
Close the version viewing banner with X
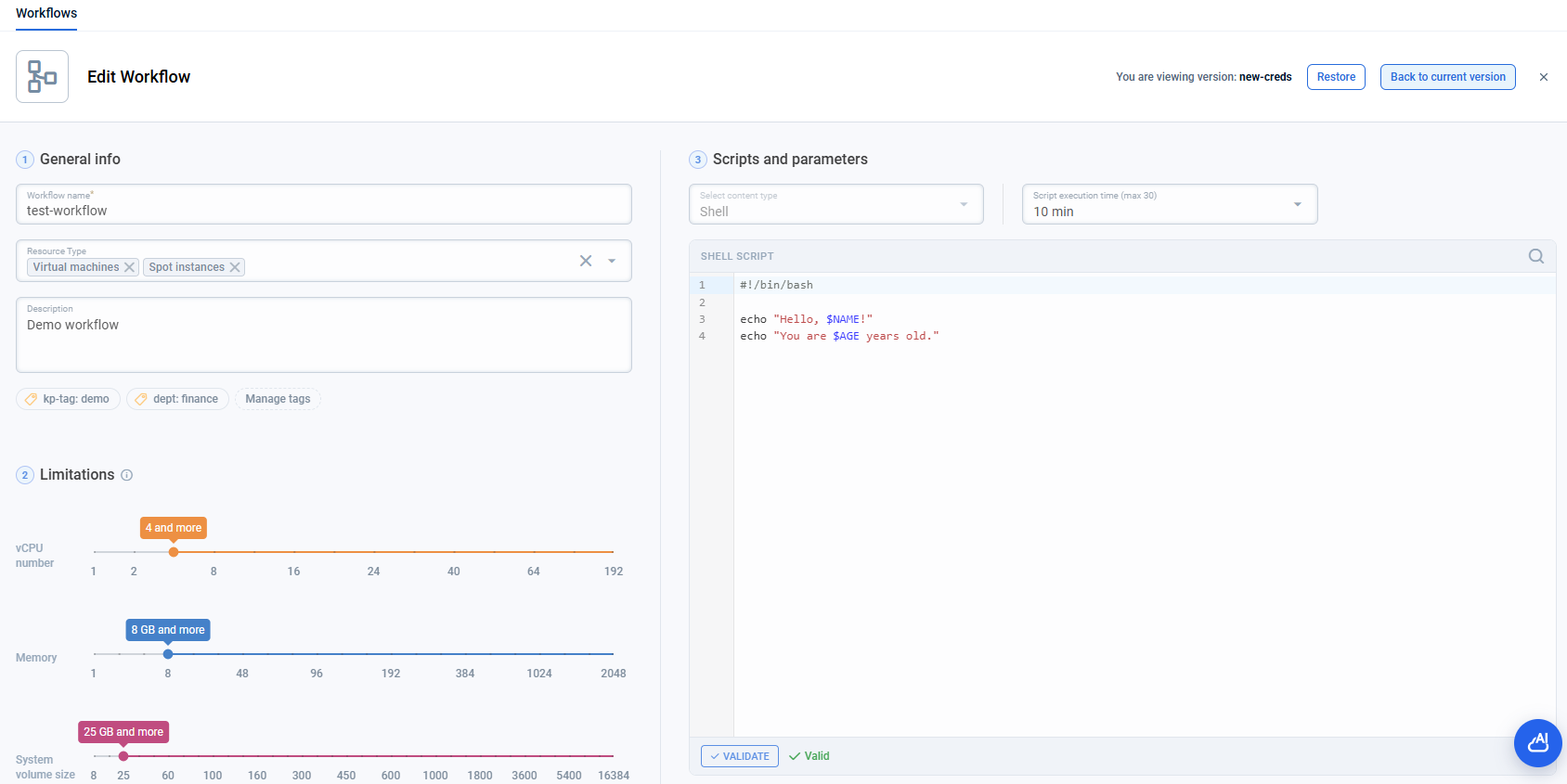1544,77
